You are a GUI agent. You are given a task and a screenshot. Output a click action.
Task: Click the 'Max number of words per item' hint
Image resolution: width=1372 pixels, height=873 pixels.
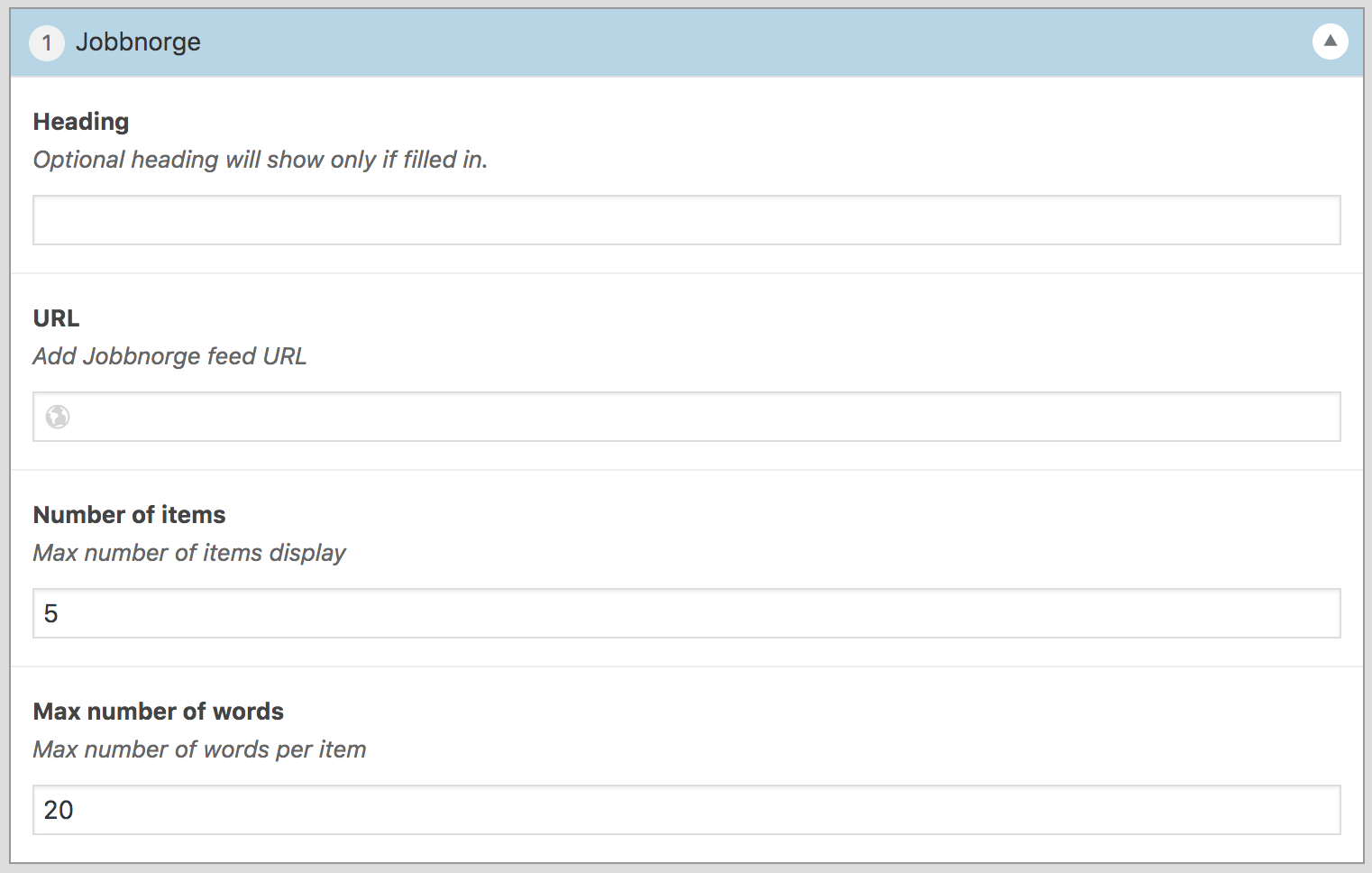[x=200, y=749]
